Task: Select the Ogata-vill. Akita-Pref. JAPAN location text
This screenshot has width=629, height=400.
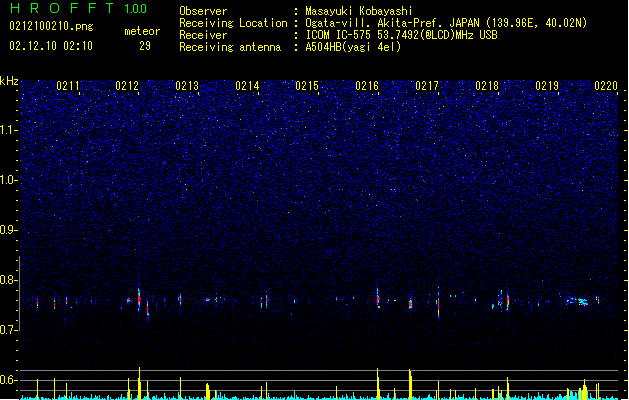Action: click(446, 23)
